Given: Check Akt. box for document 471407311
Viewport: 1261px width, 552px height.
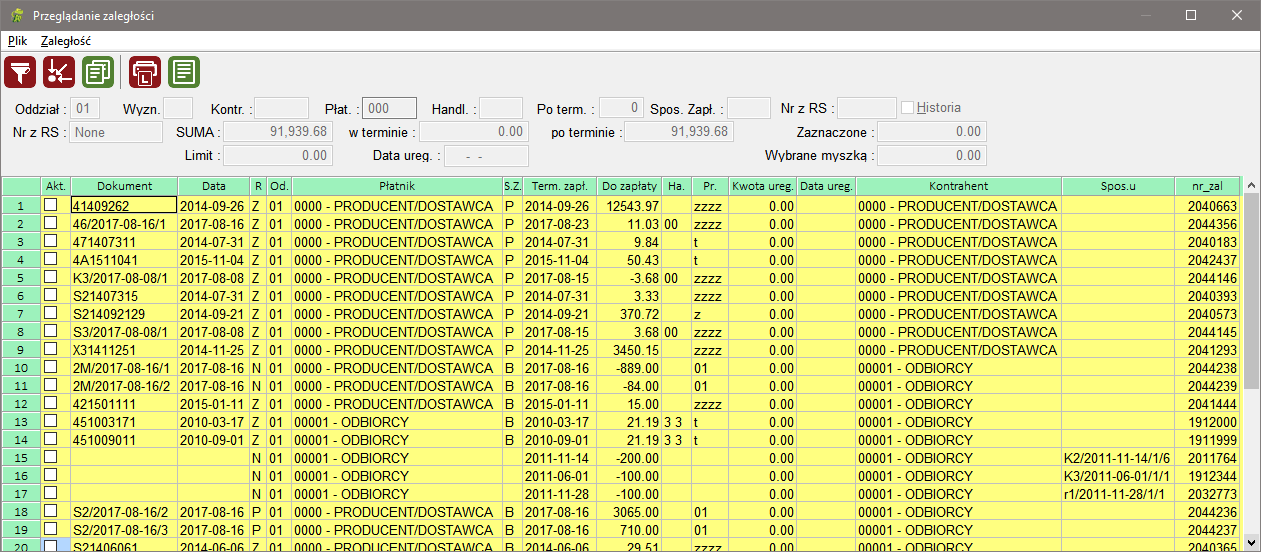Looking at the screenshot, I should (51, 241).
